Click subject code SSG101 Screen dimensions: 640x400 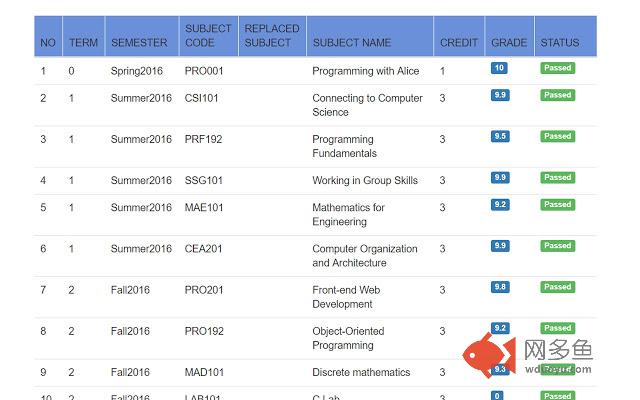click(204, 180)
